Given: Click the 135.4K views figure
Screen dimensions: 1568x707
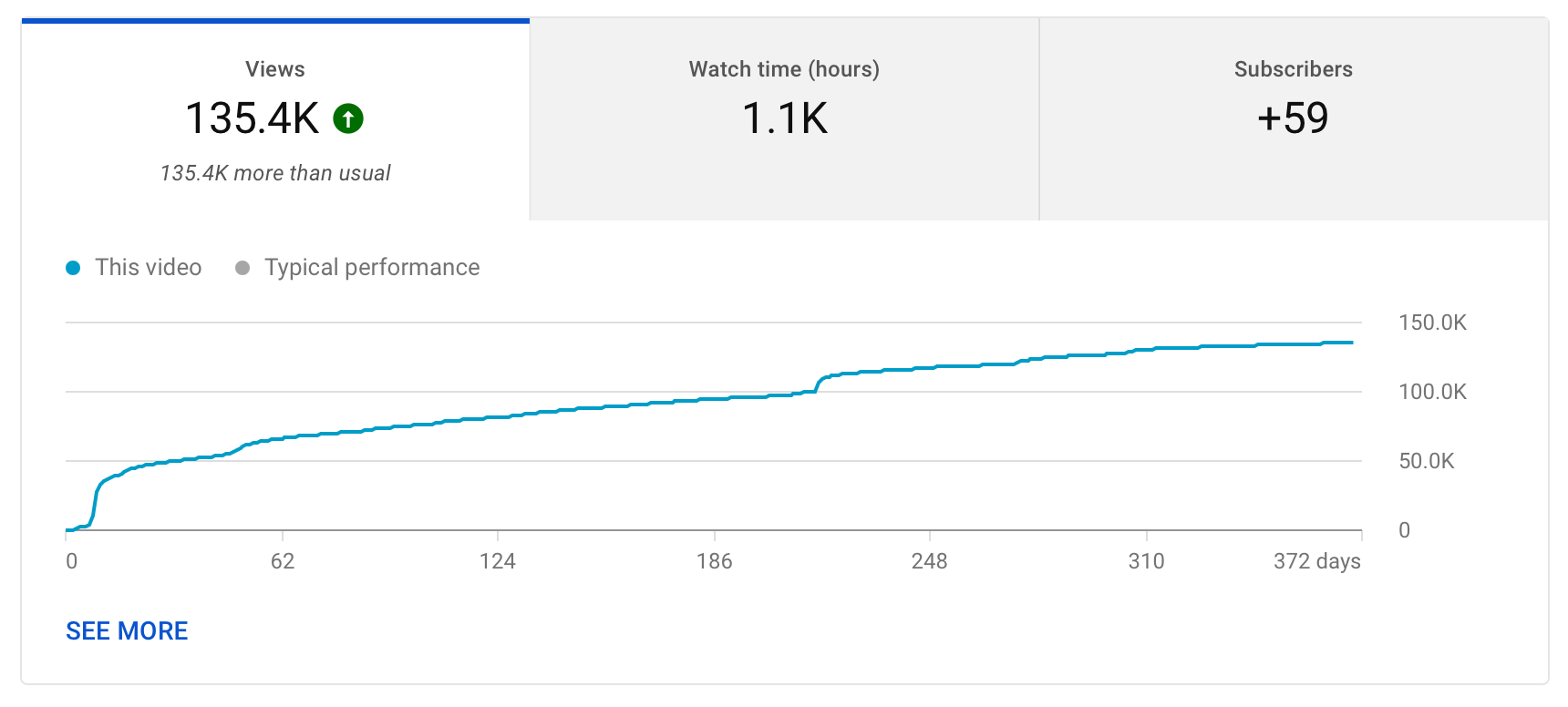Looking at the screenshot, I should (x=251, y=118).
